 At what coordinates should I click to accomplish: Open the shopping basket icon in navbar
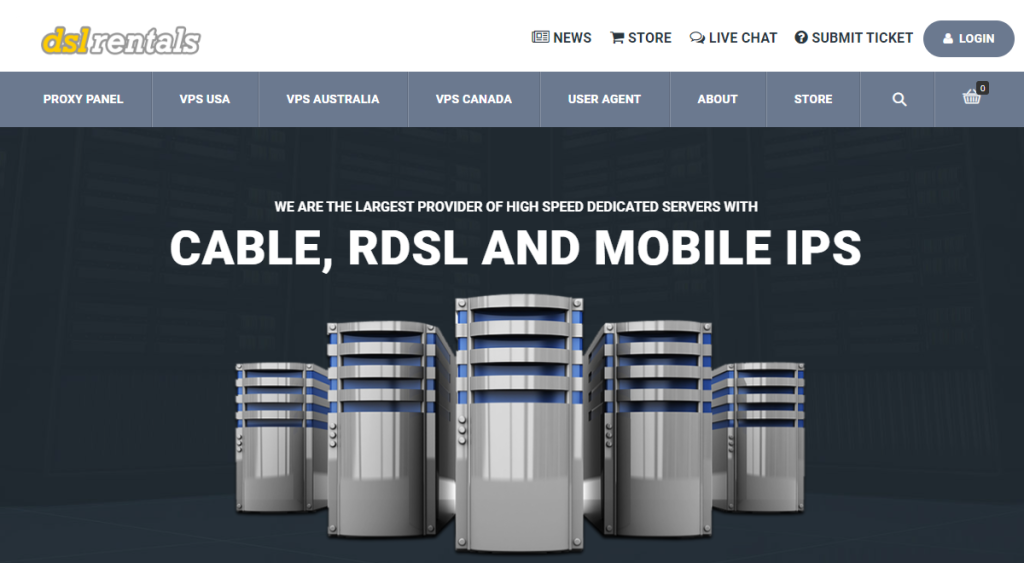pyautogui.click(x=971, y=98)
